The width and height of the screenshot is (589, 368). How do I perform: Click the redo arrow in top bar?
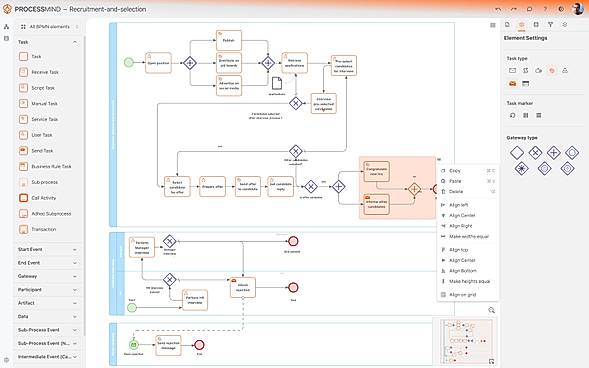click(513, 9)
